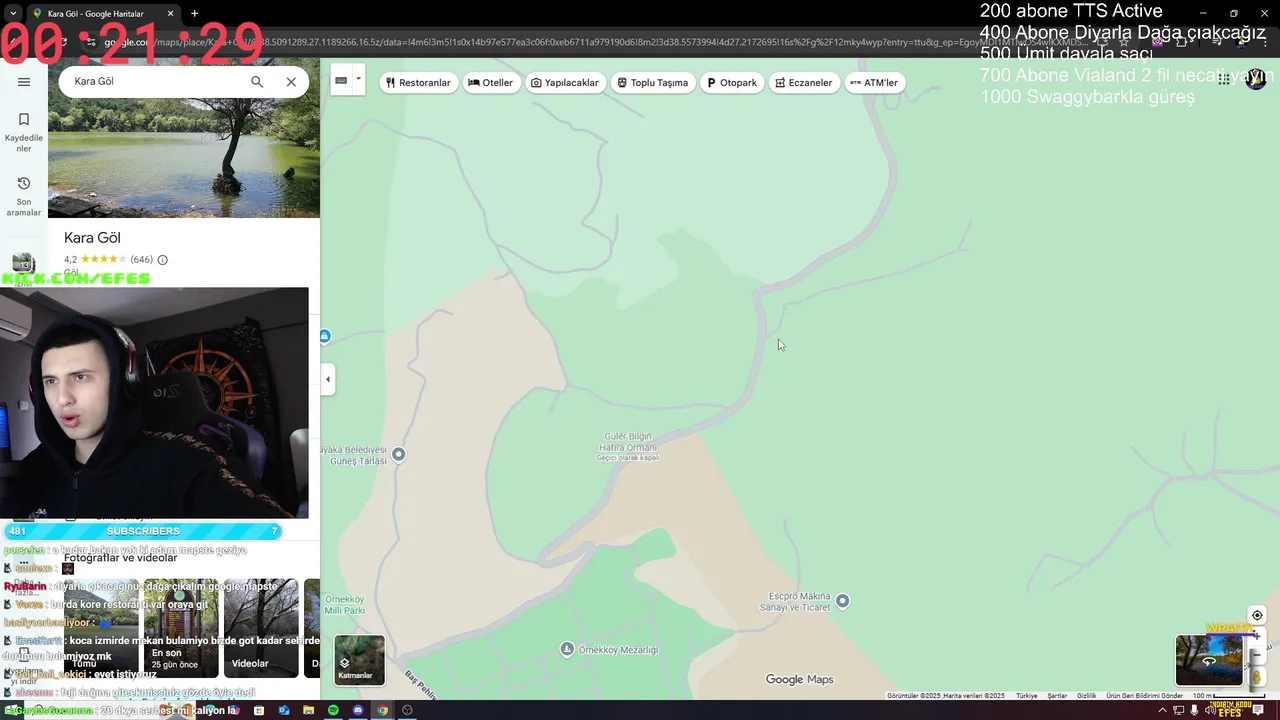Select the Eczaneler filter chip
1280x720 pixels.
point(804,82)
